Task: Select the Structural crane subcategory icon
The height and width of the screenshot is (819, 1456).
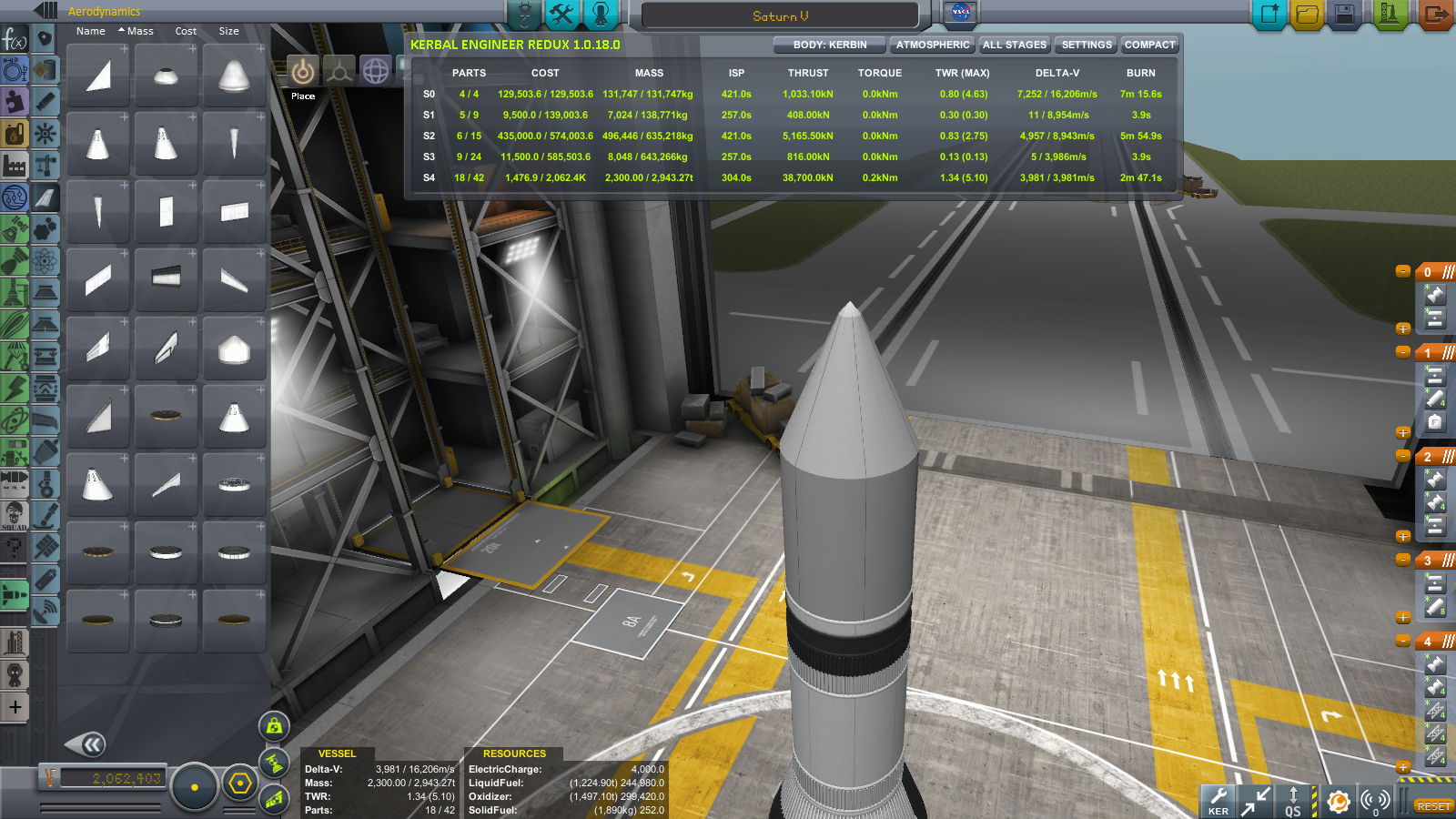Action: (45, 166)
